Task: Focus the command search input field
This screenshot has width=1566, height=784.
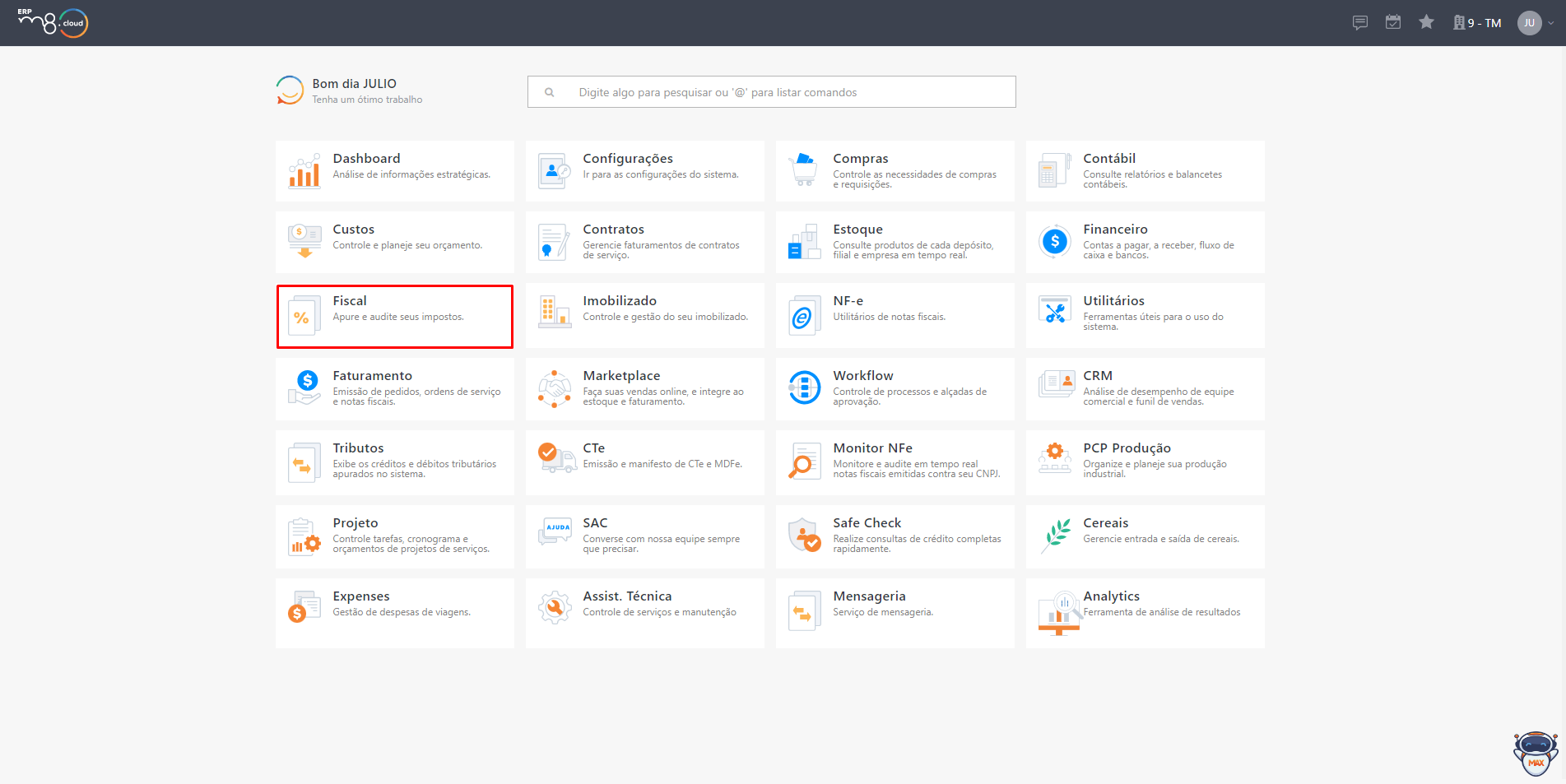Action: point(772,92)
